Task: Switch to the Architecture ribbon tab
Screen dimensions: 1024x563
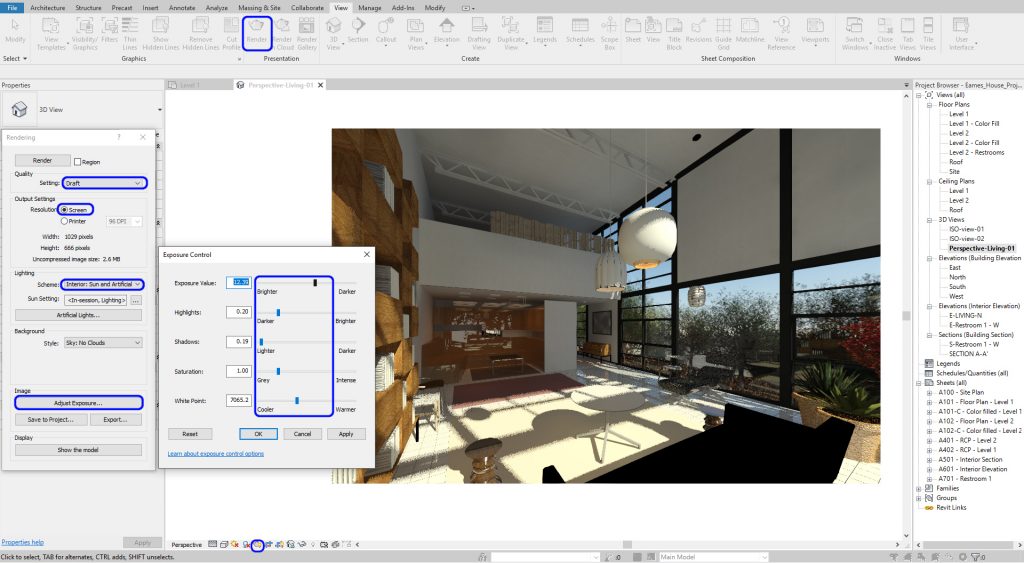Action: point(48,8)
